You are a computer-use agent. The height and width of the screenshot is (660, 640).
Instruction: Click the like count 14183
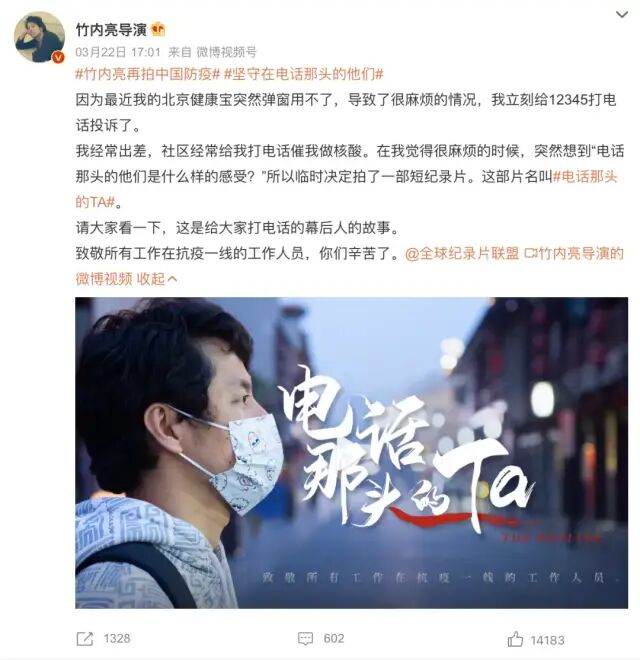coord(547,640)
